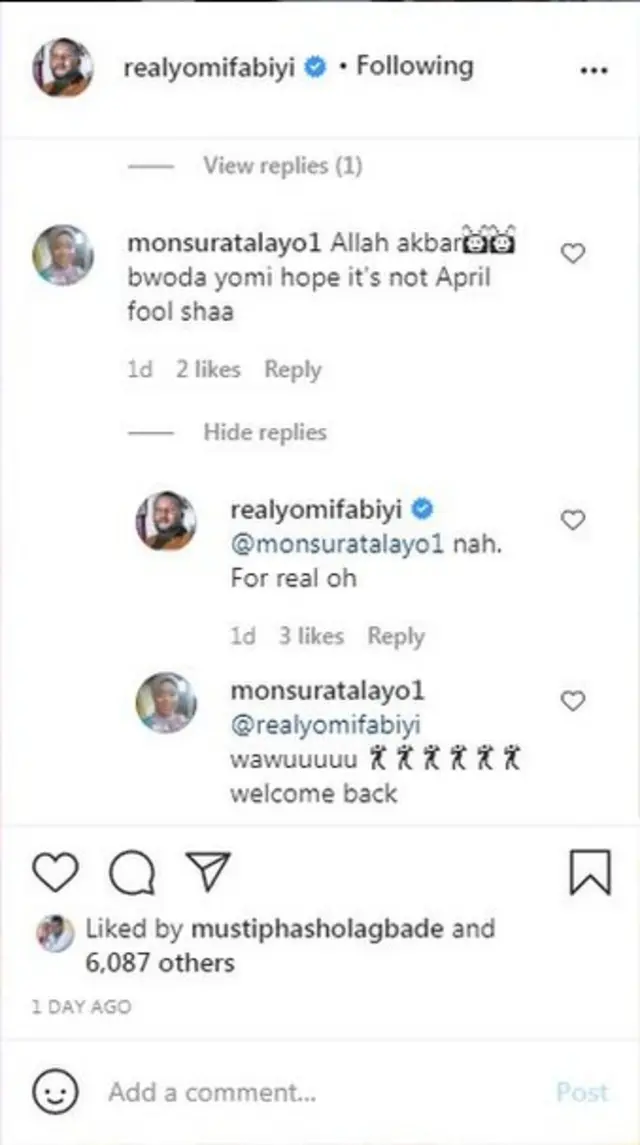Save the post using the bookmark icon
Image resolution: width=640 pixels, height=1145 pixels.
(x=591, y=871)
